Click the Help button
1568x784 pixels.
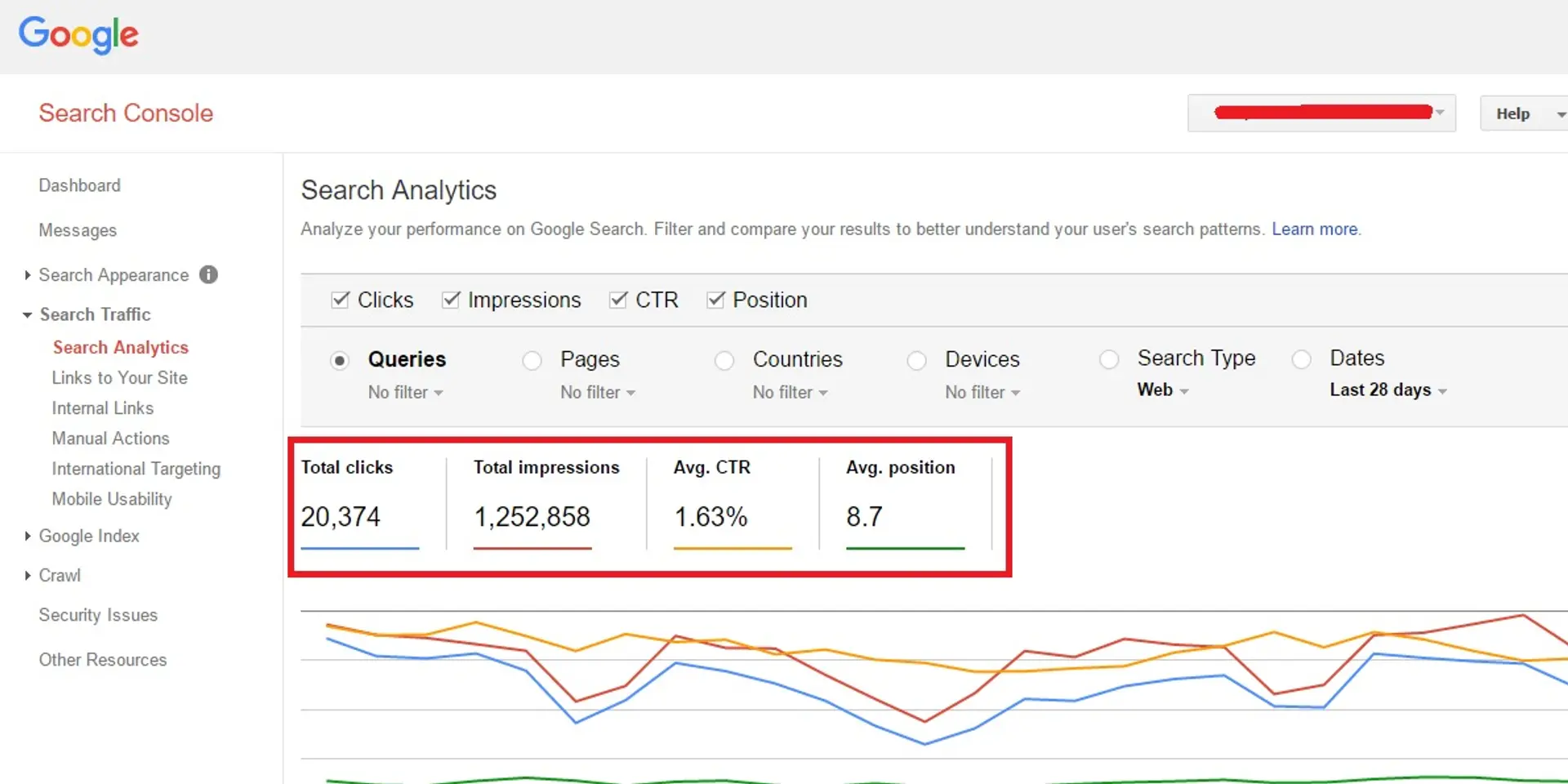coord(1523,114)
